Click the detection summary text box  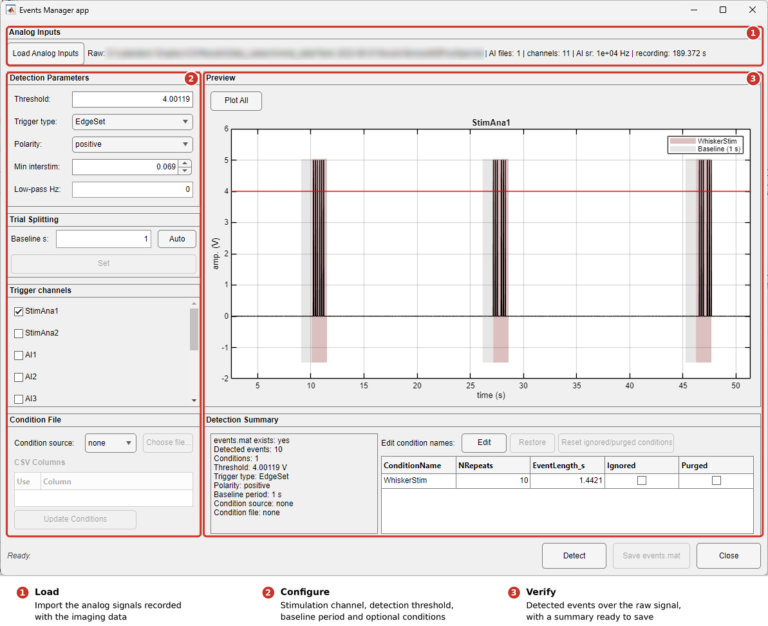click(x=294, y=483)
